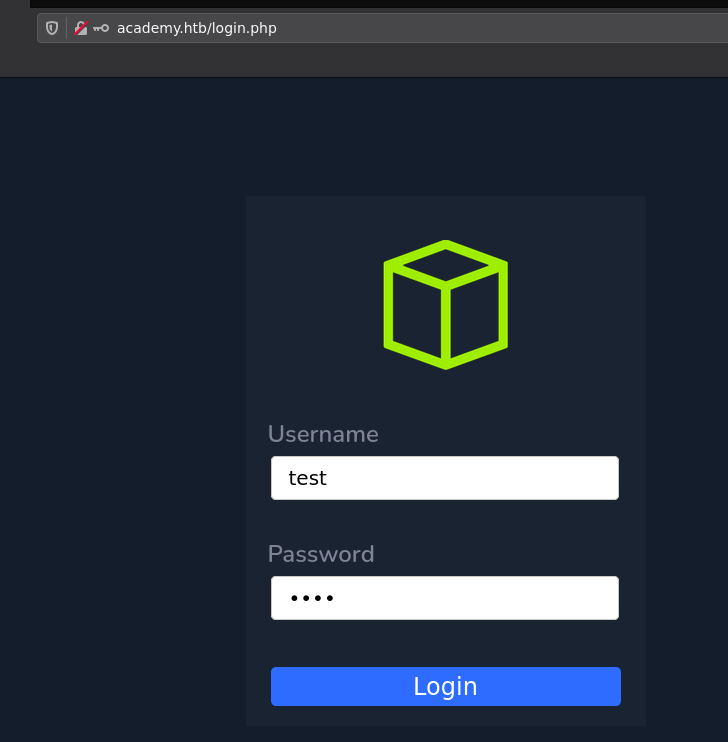Open the insecure connection padlock icon
The image size is (728, 742).
point(81,28)
